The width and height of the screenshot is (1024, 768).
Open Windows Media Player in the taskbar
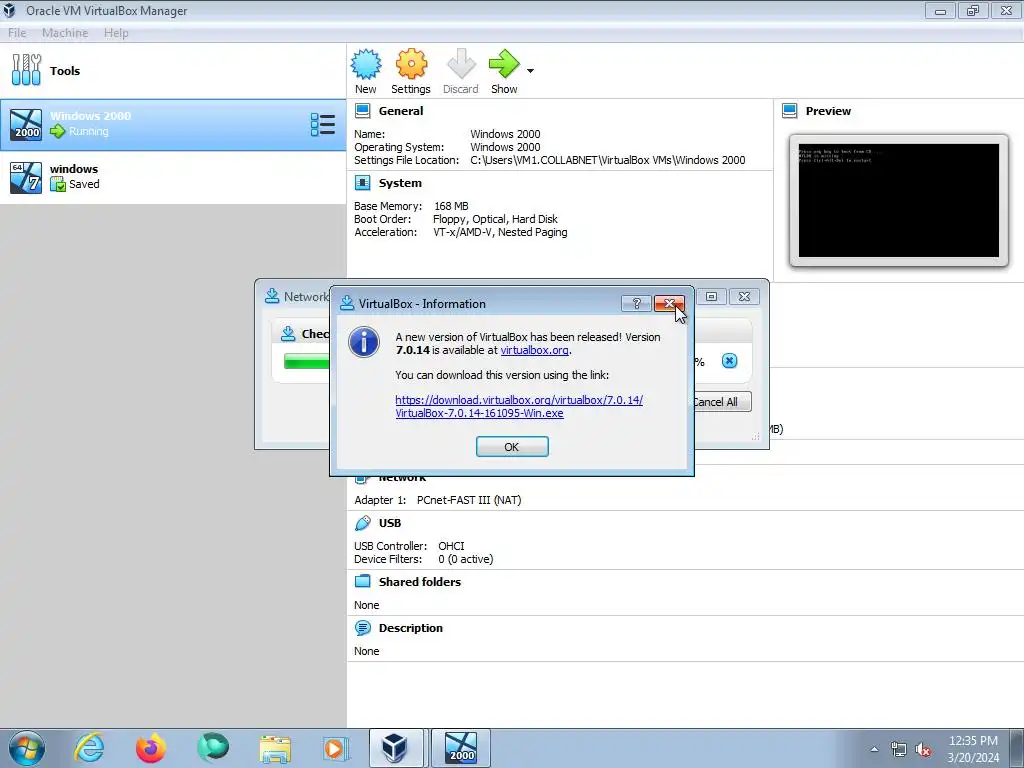point(336,748)
